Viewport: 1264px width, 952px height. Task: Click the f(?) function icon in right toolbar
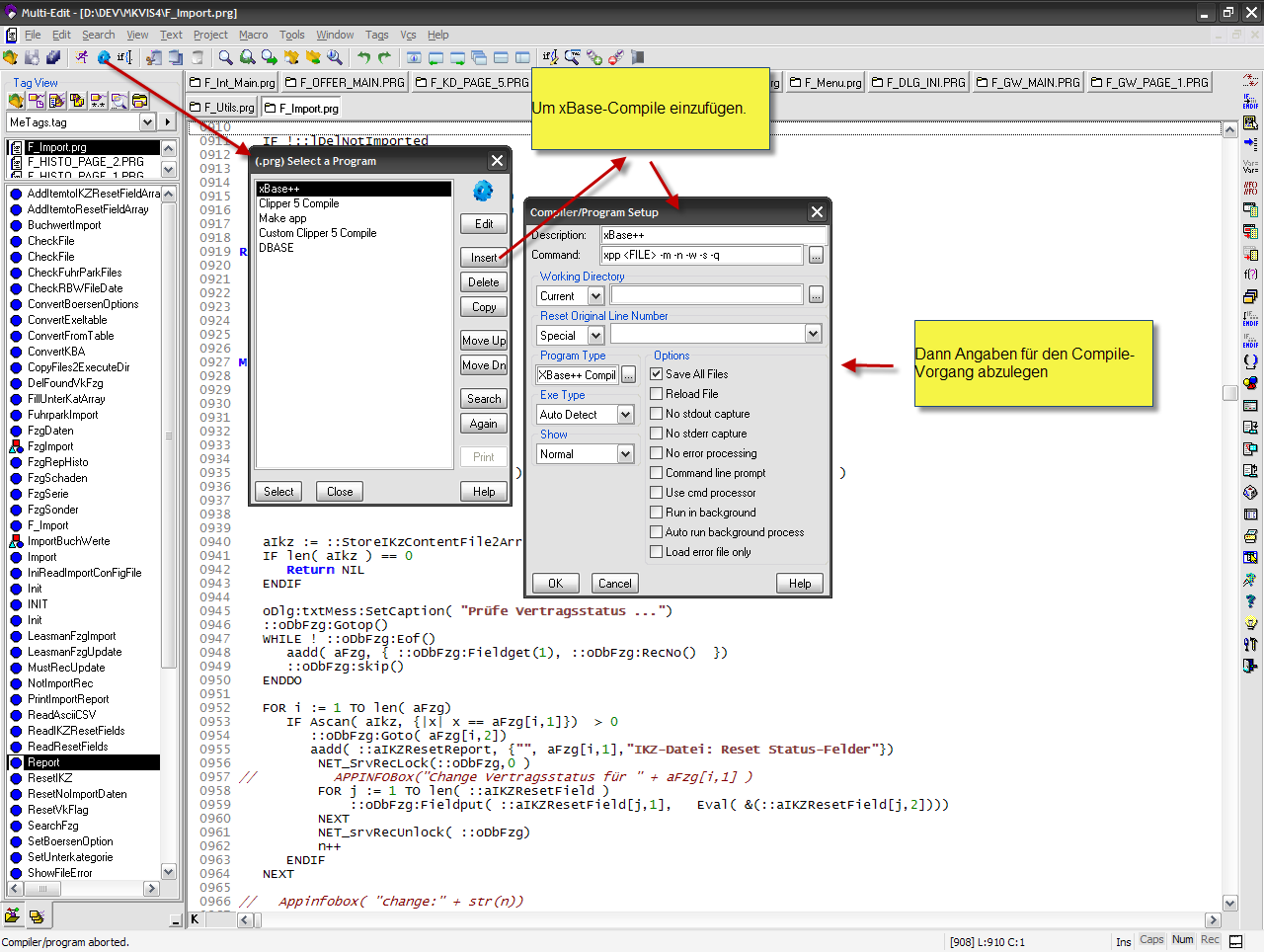(1250, 275)
